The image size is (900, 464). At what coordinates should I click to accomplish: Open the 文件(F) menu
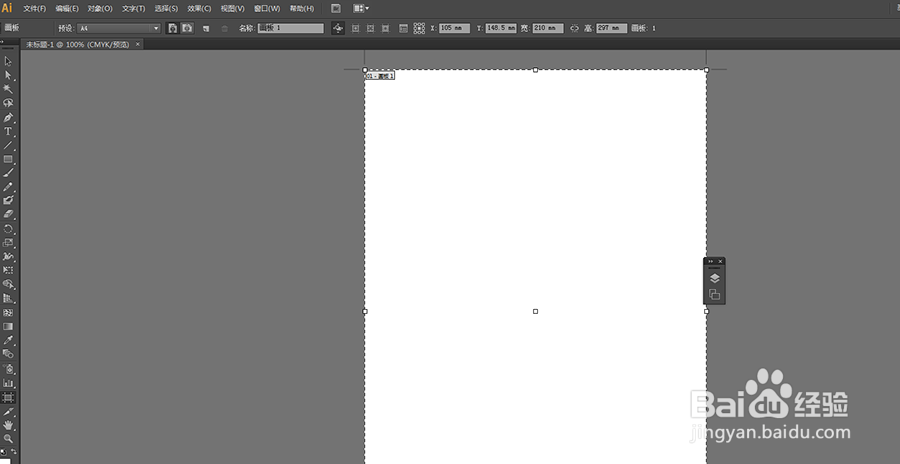[x=34, y=9]
